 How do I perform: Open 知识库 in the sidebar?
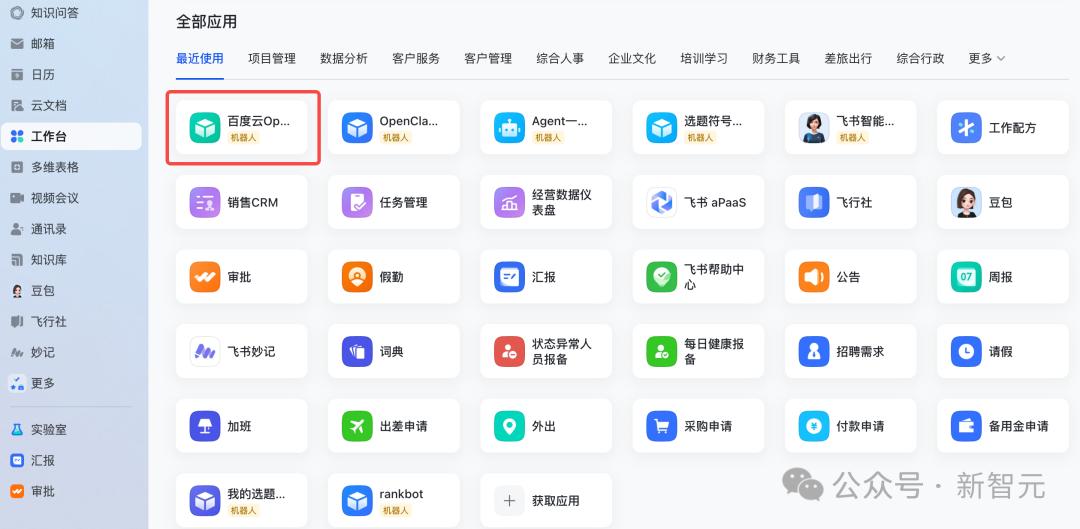coord(72,260)
